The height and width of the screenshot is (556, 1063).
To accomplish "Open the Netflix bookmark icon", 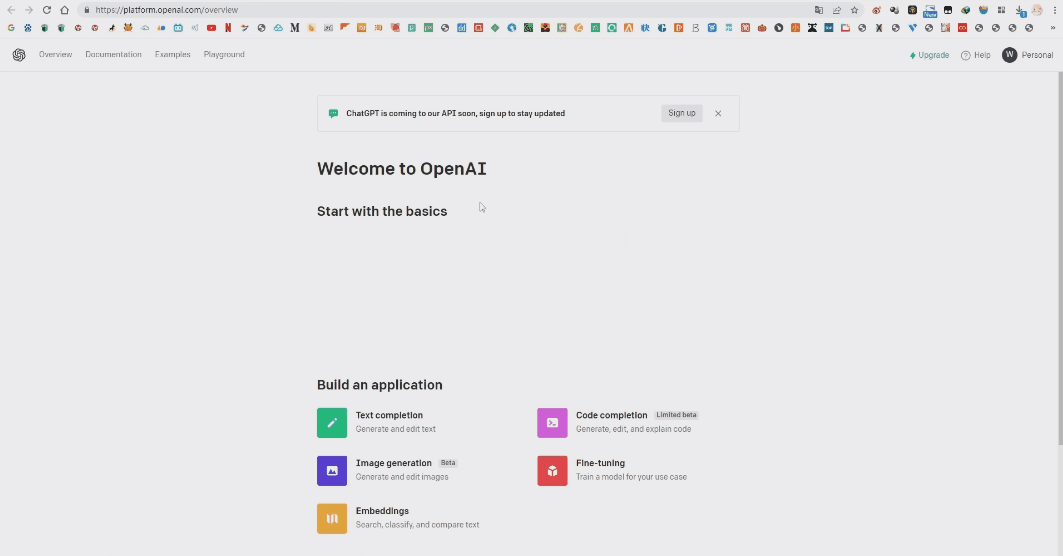I will coord(228,28).
